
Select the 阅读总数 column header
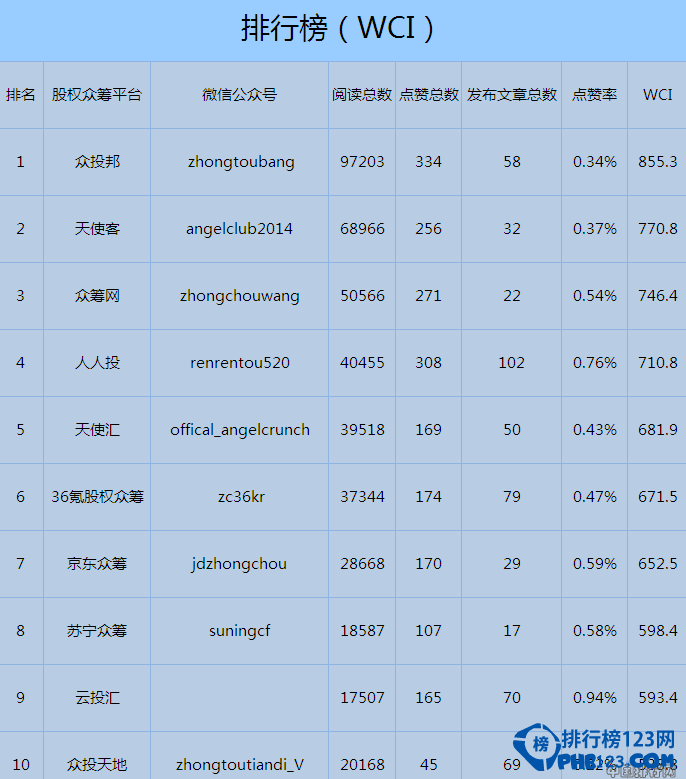362,94
